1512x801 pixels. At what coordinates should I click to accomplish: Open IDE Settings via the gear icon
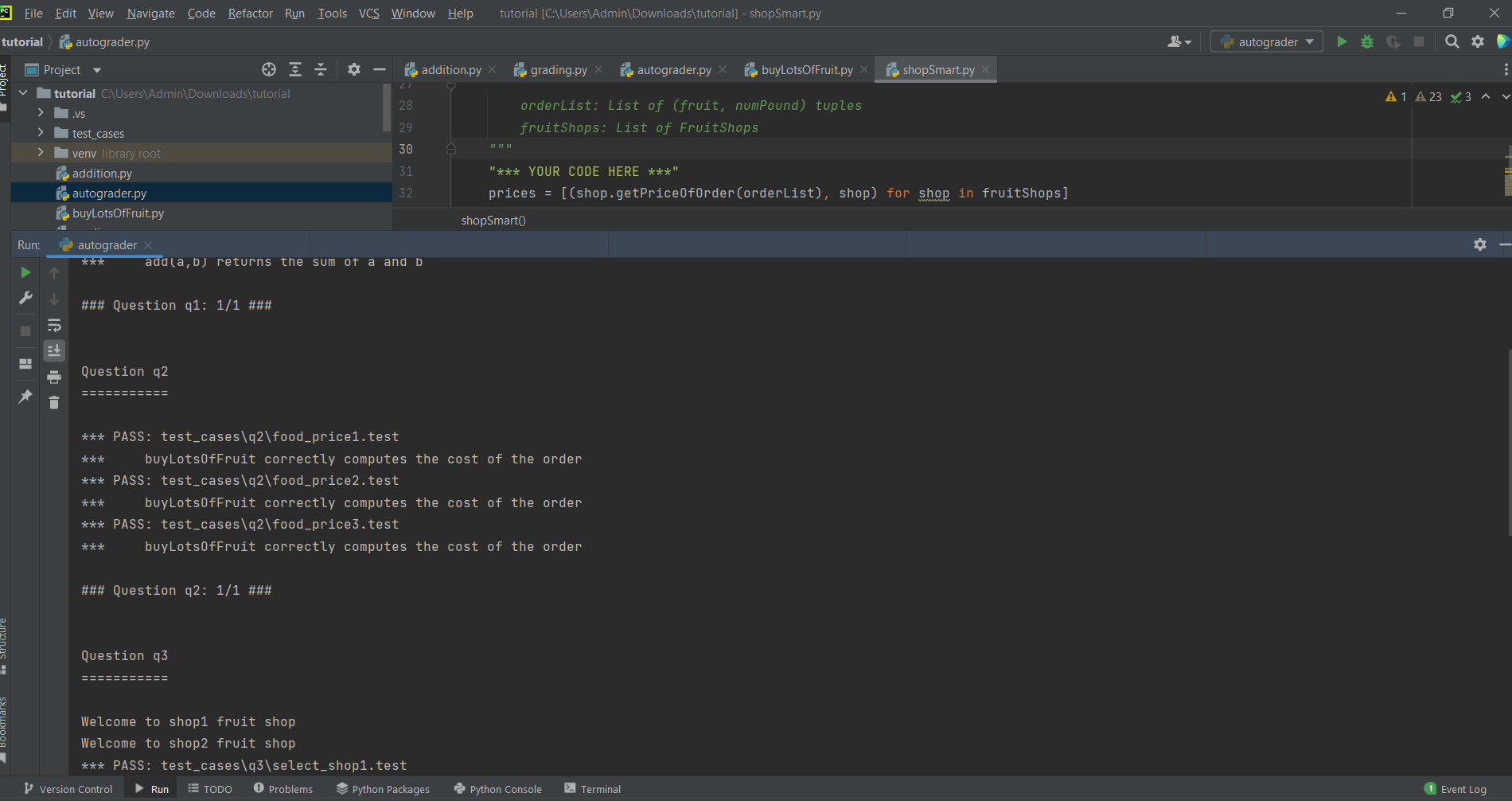click(x=1477, y=41)
